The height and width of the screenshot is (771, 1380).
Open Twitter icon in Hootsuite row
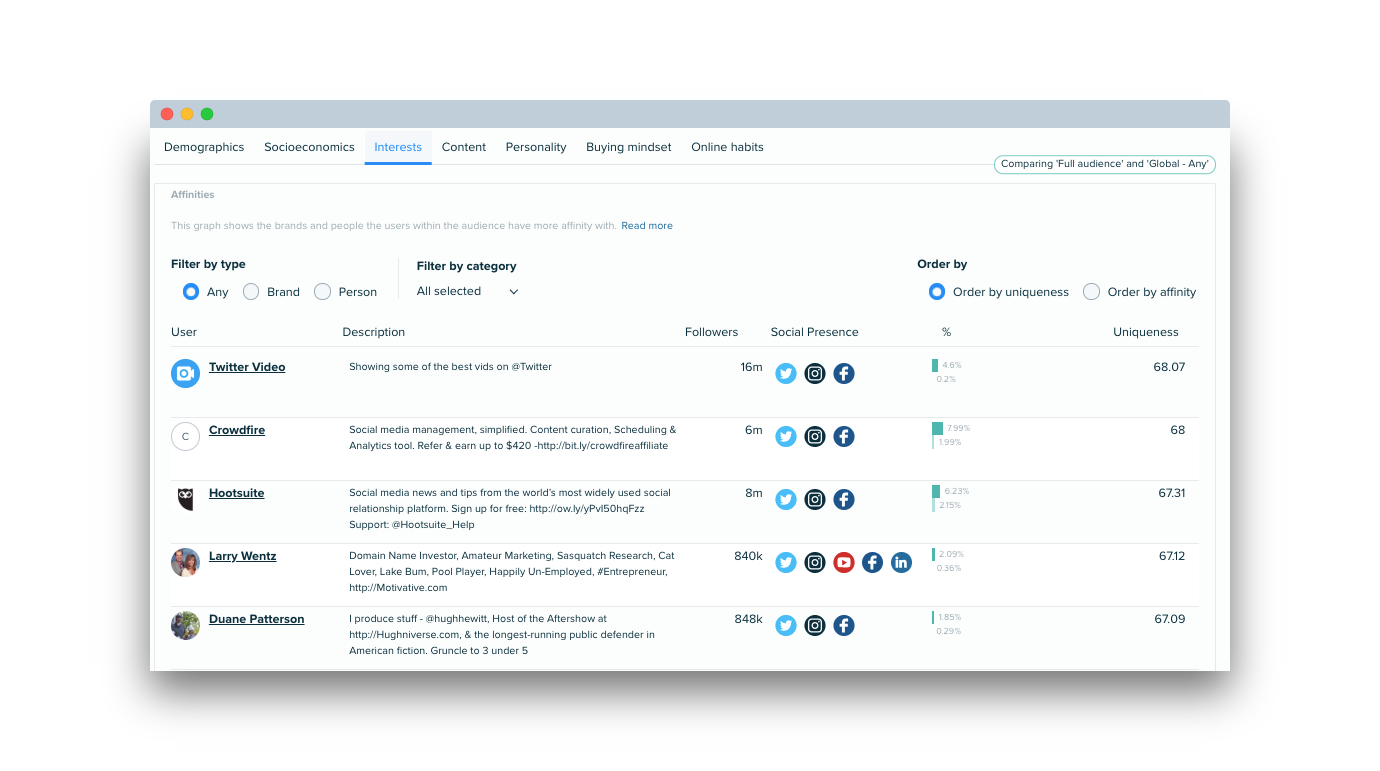pyautogui.click(x=786, y=500)
